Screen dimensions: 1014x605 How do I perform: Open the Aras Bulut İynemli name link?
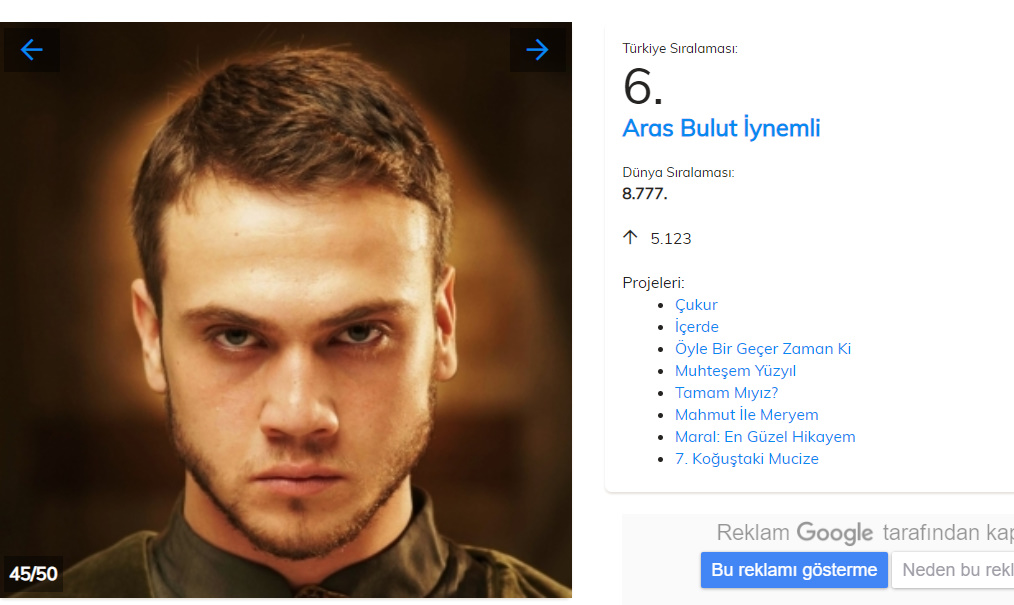tap(721, 128)
